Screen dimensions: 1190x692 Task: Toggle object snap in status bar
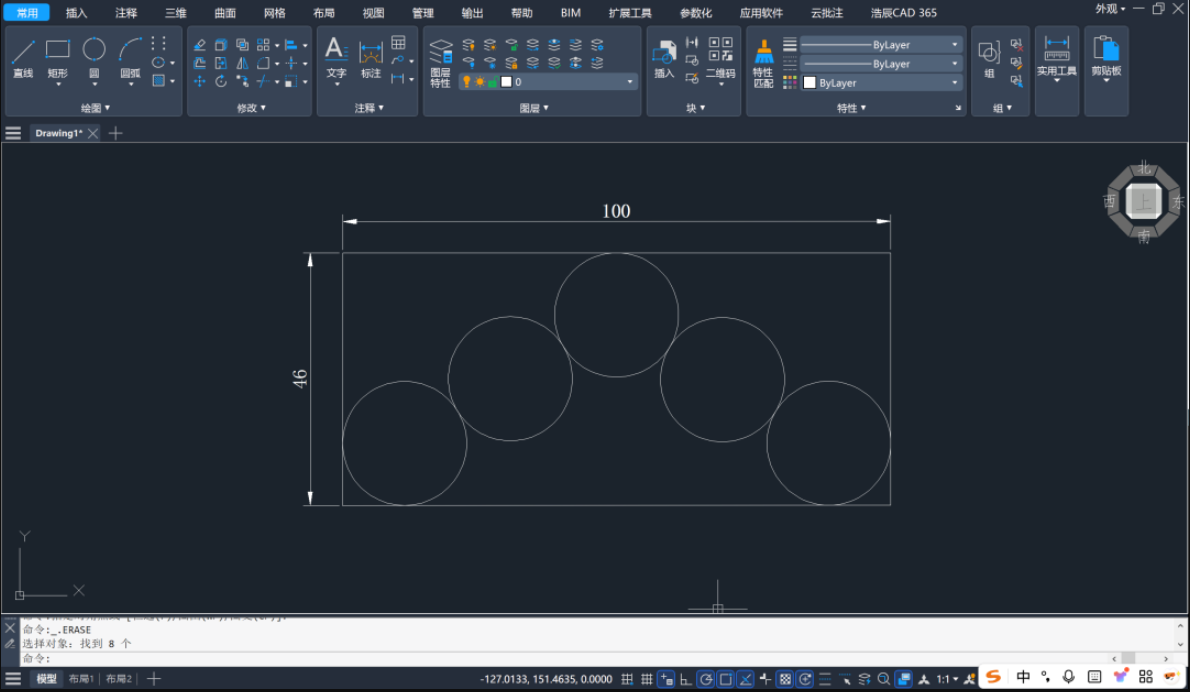click(726, 679)
